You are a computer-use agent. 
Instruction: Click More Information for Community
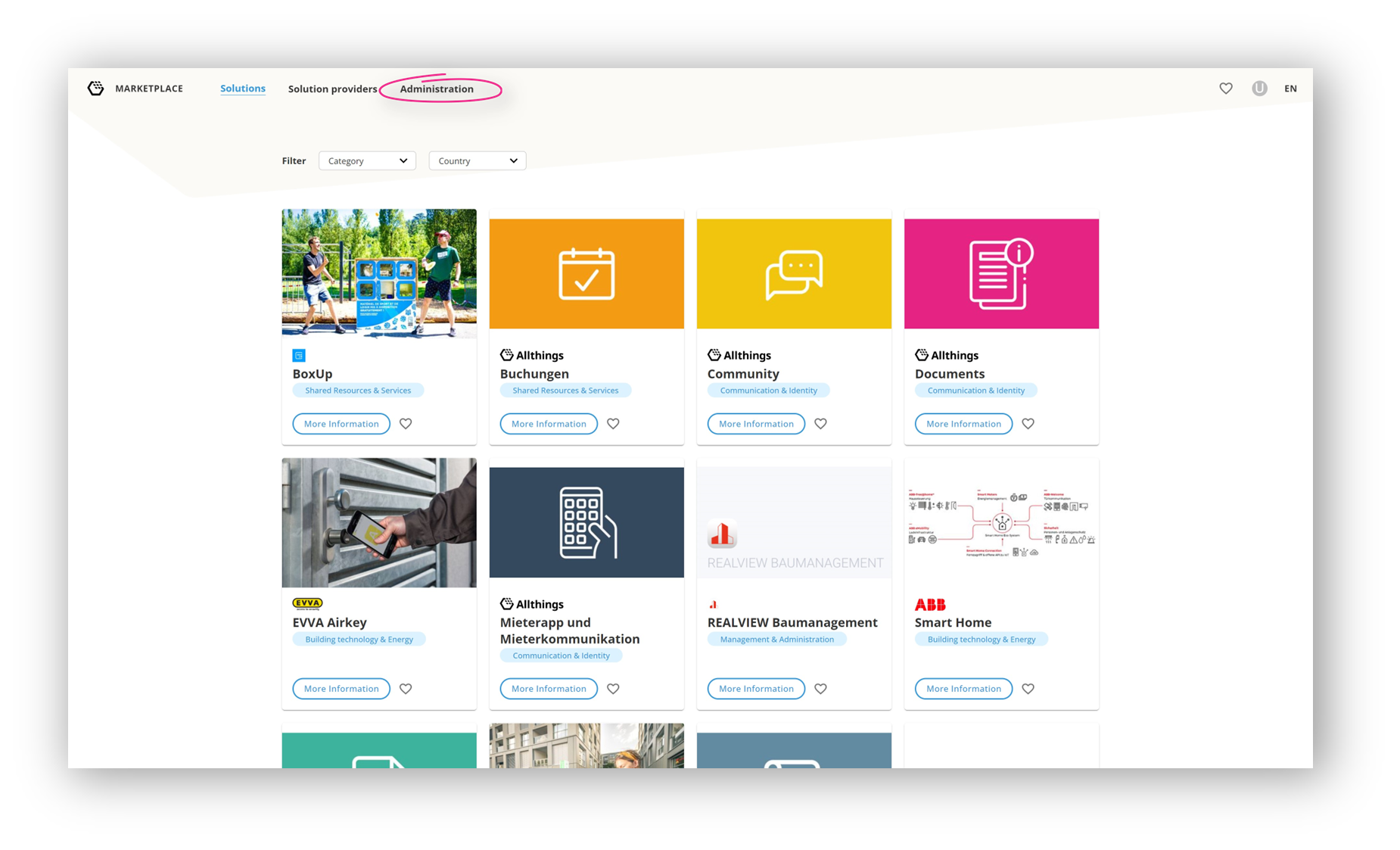click(756, 424)
